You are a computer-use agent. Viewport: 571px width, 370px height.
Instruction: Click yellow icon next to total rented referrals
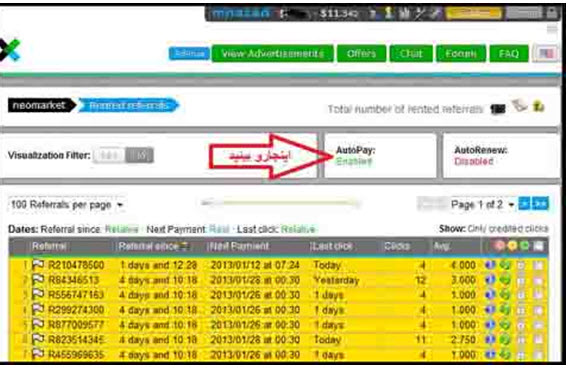(538, 106)
